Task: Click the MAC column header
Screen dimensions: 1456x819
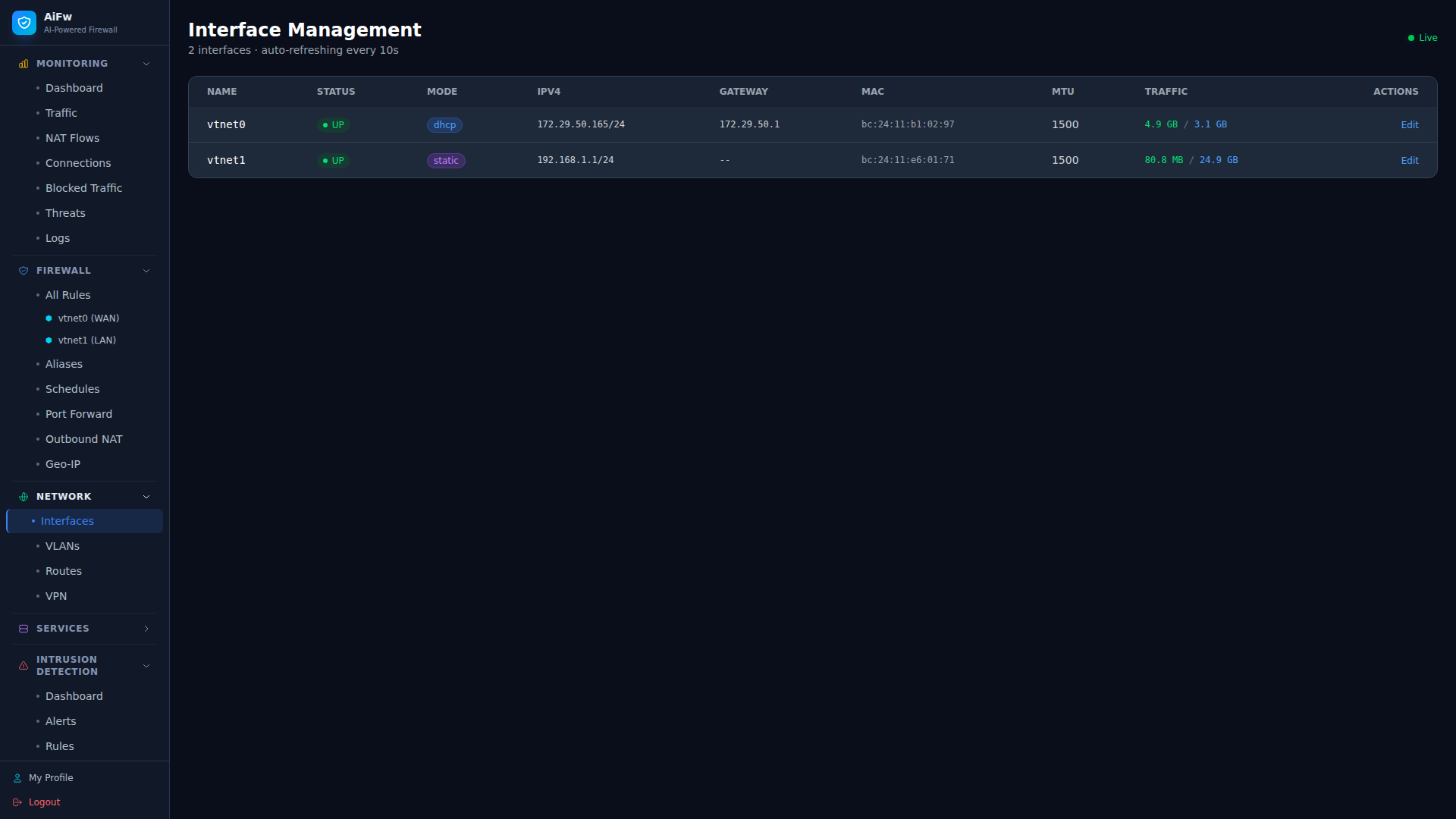Action: tap(873, 92)
